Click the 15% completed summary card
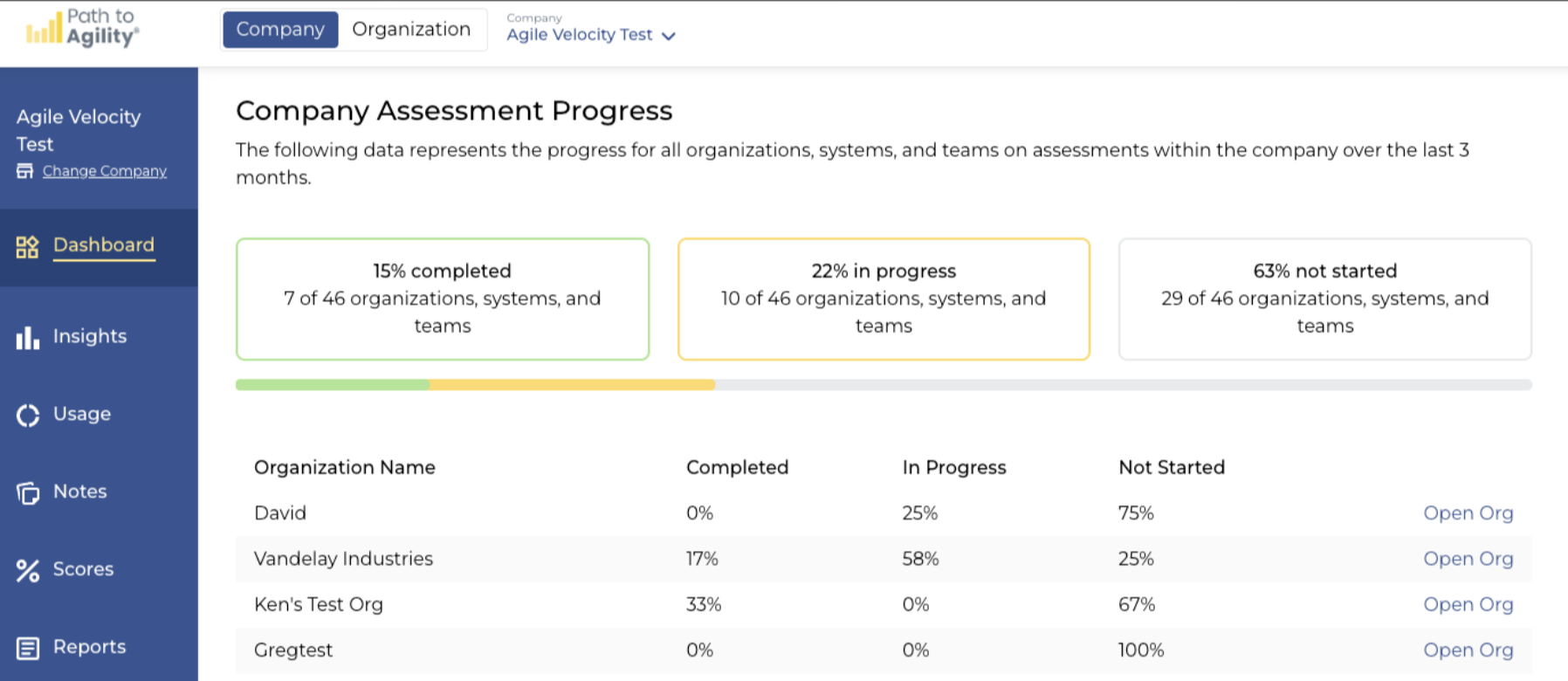The height and width of the screenshot is (681, 1568). point(443,299)
